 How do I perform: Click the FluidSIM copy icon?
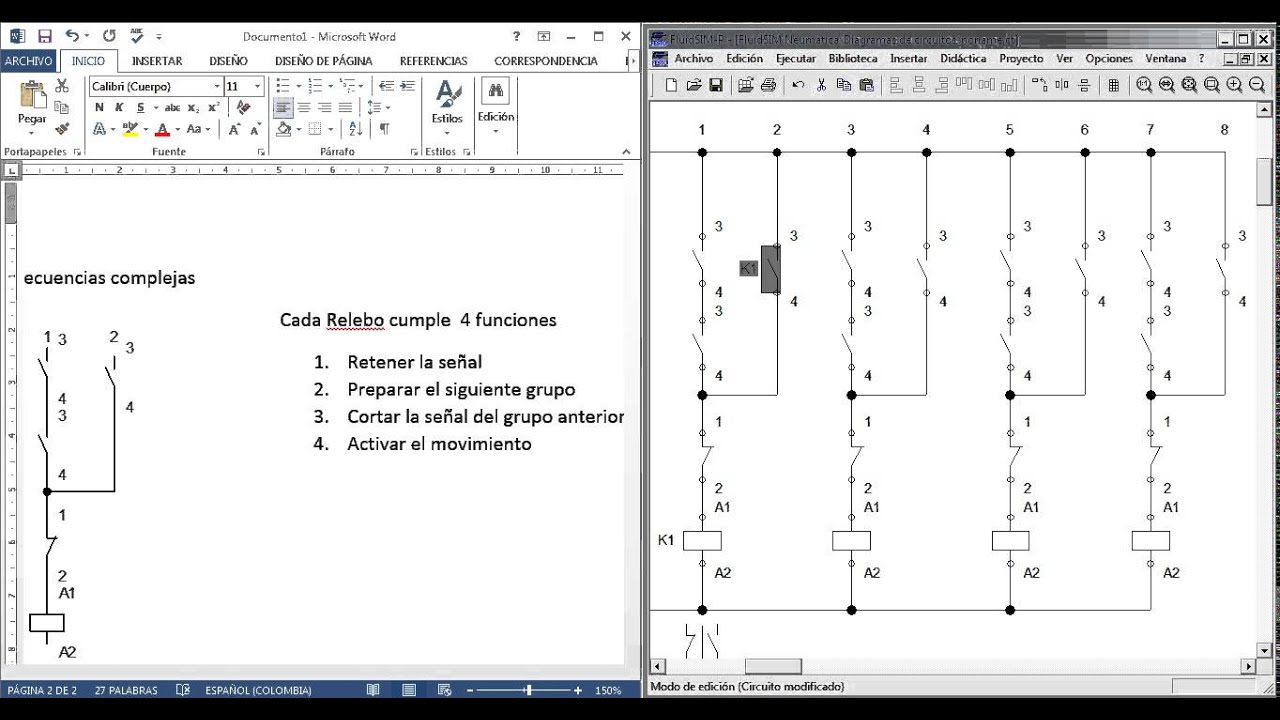point(844,85)
